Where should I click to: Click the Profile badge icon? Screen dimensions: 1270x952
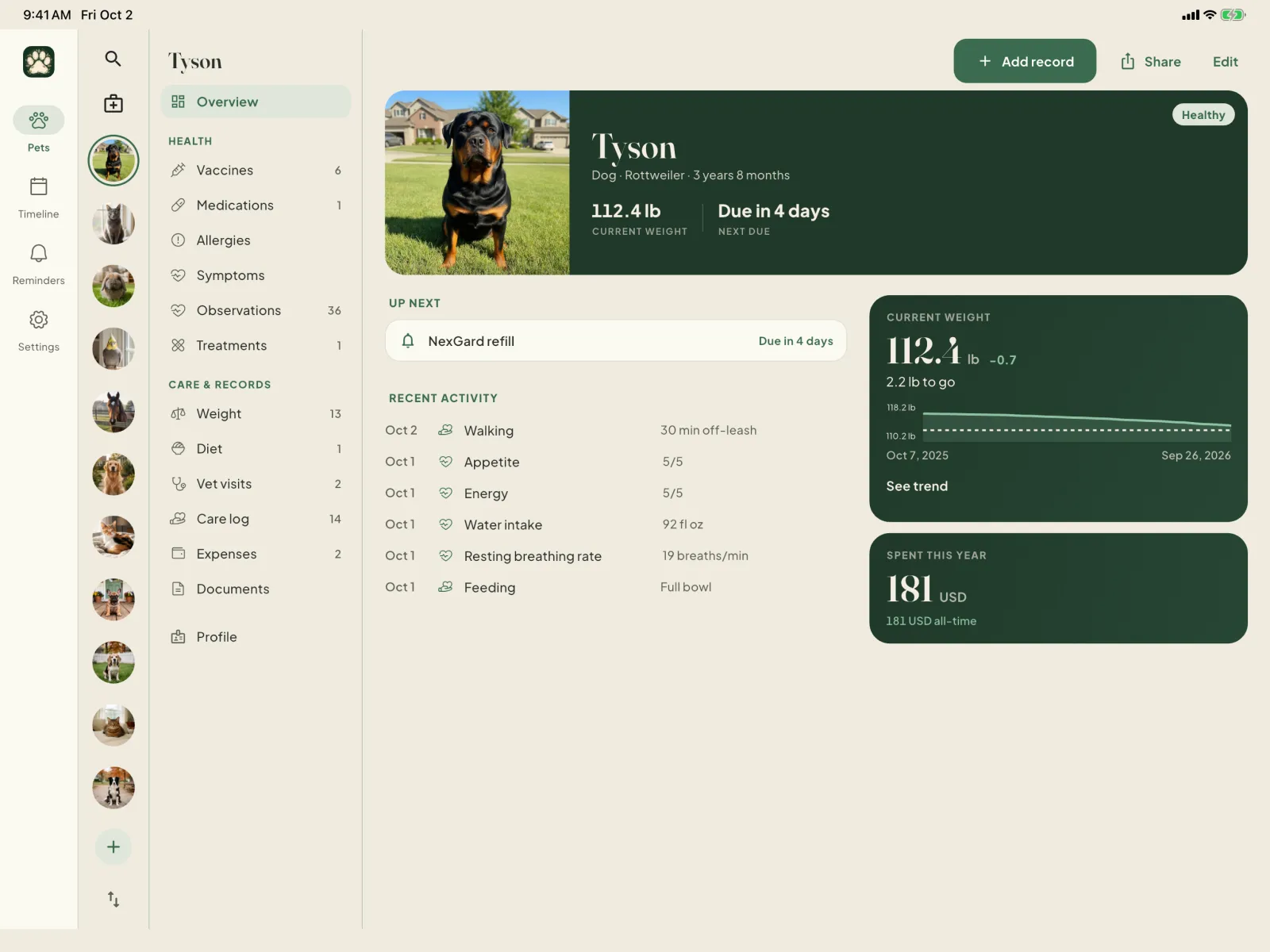[179, 636]
